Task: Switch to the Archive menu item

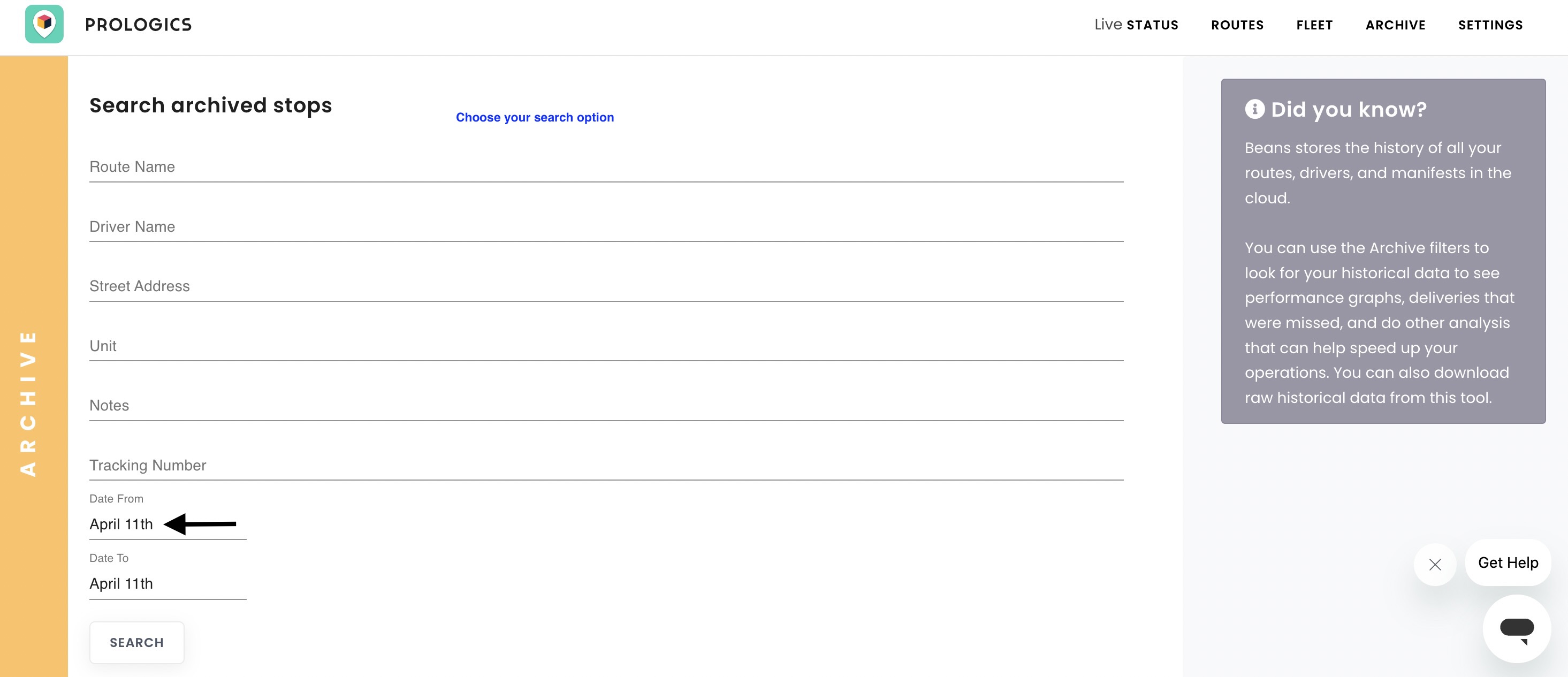Action: pos(1395,25)
